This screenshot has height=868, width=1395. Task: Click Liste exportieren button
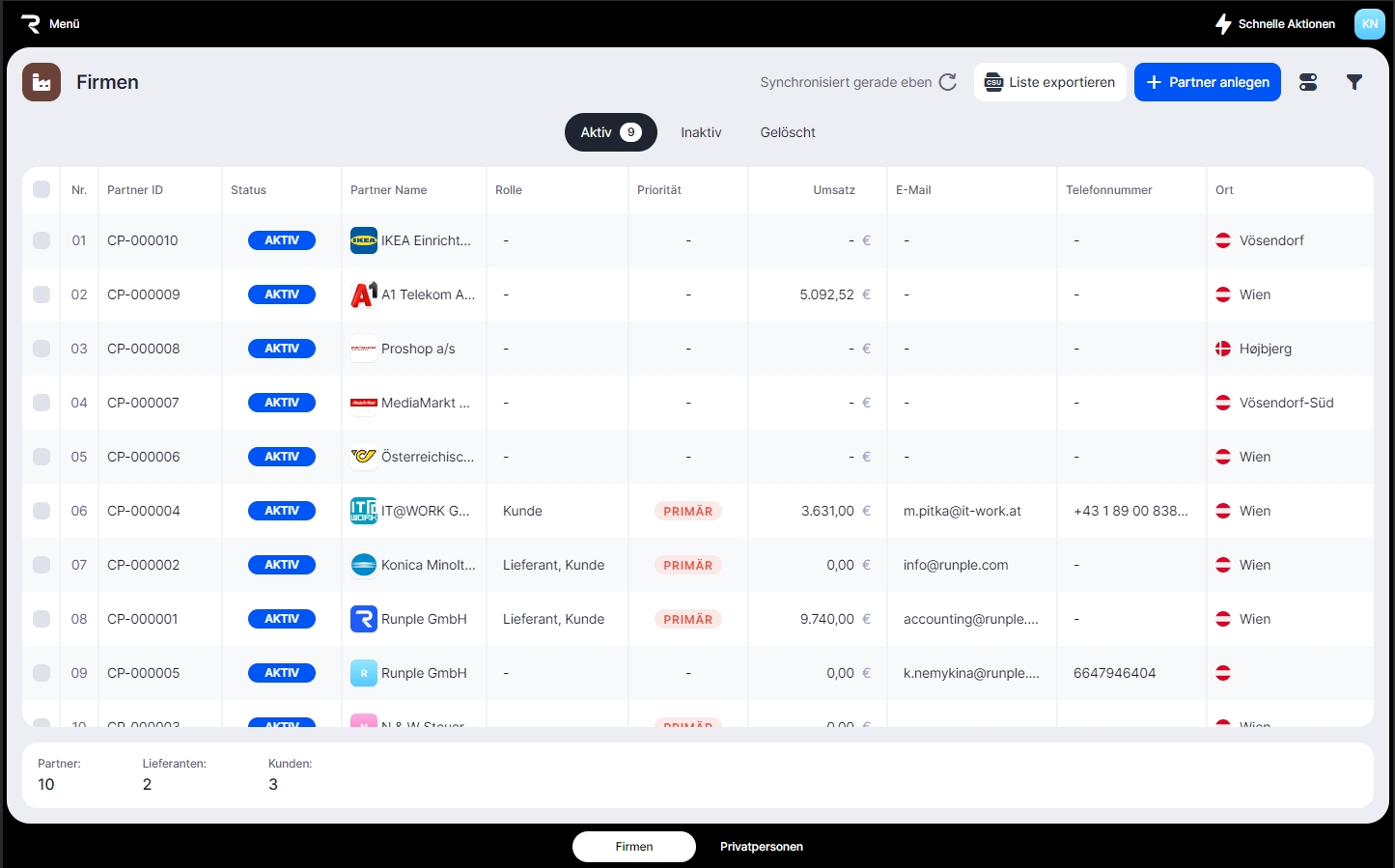[1049, 82]
